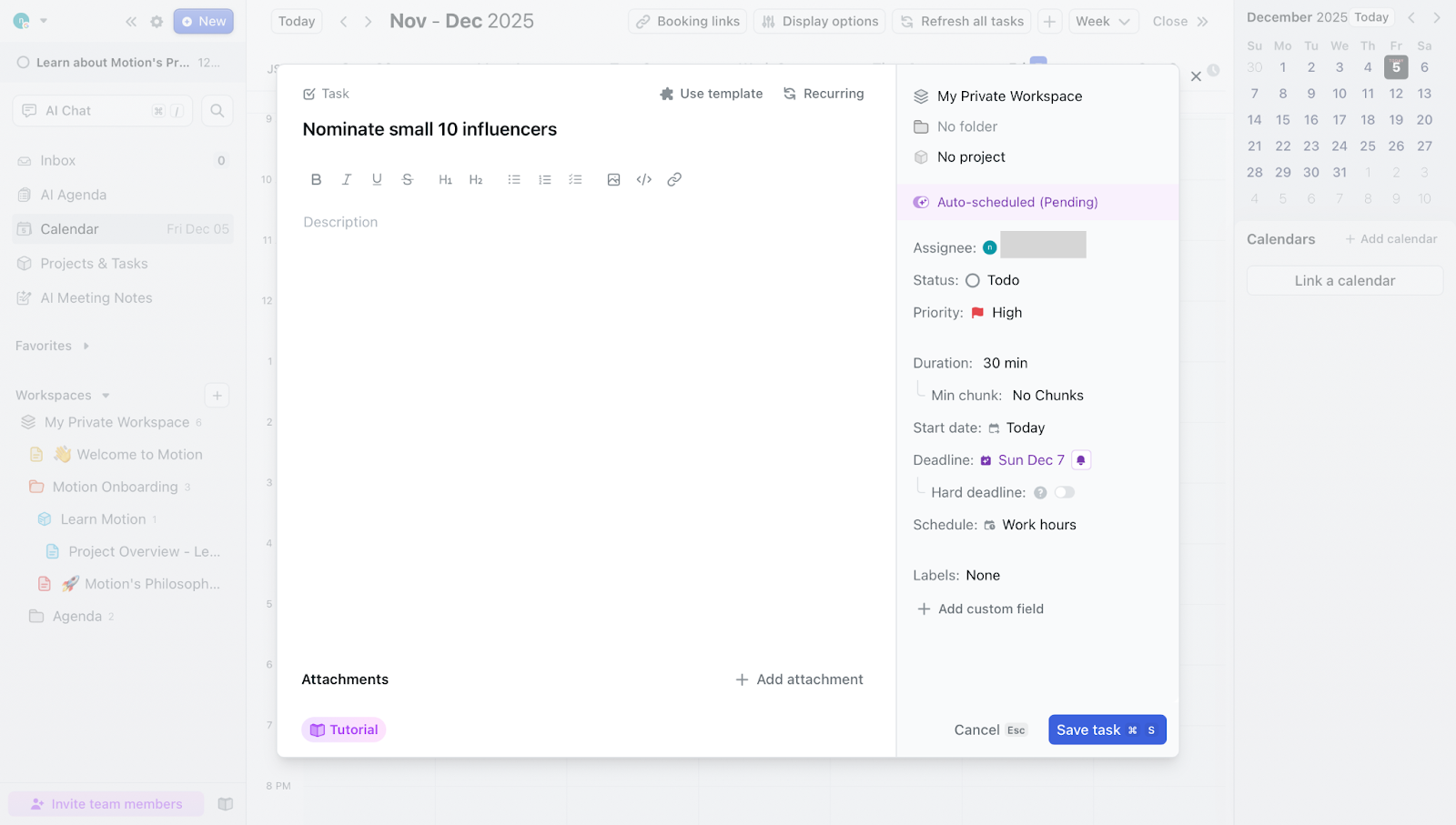Collapse the left sidebar with the double chevron
Screen dimensions: 1456x825
coord(131,21)
